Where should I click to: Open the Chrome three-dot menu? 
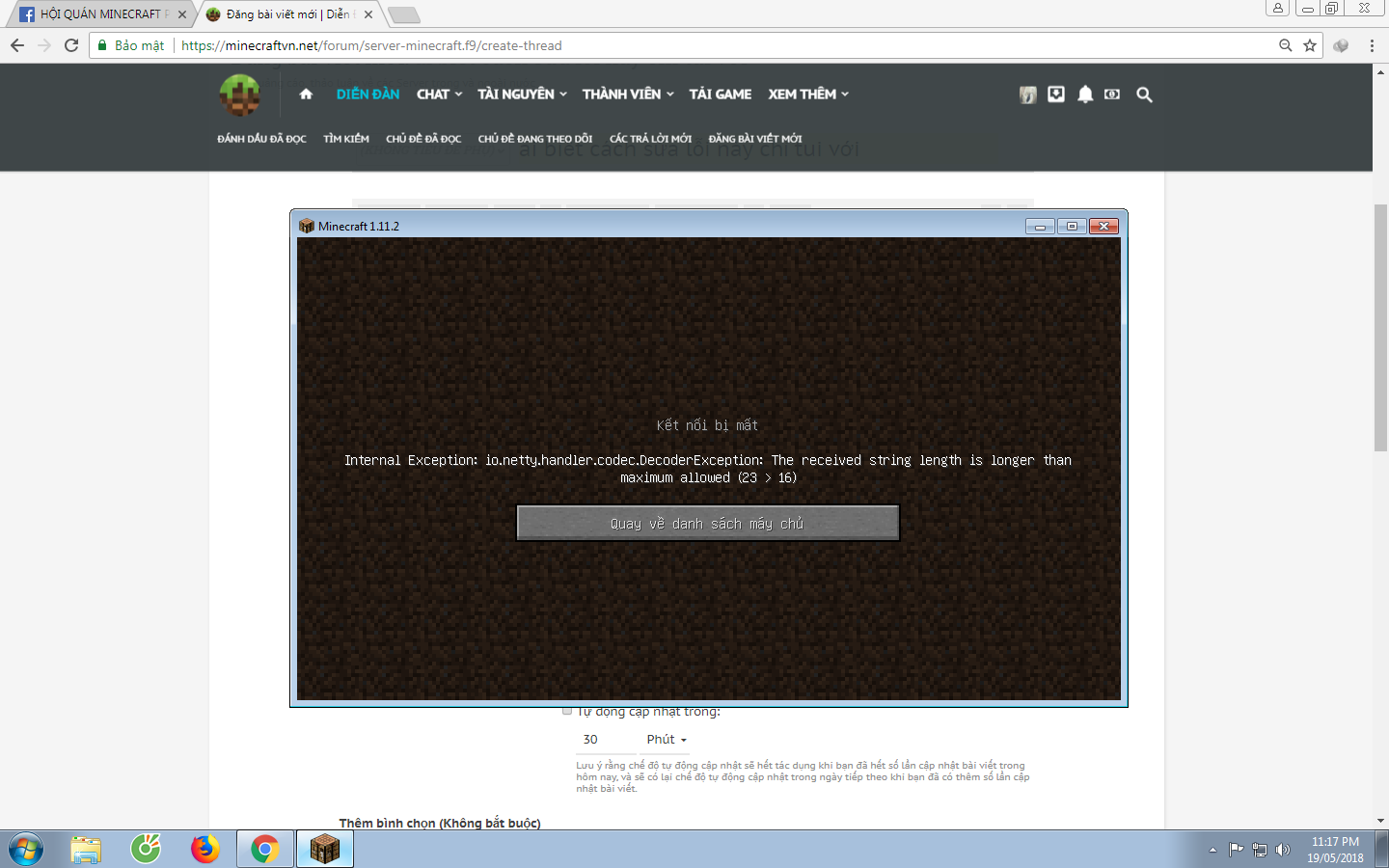(1372, 45)
